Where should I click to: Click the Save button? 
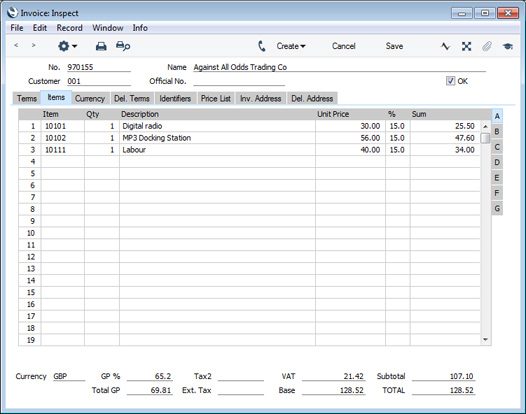click(x=394, y=46)
